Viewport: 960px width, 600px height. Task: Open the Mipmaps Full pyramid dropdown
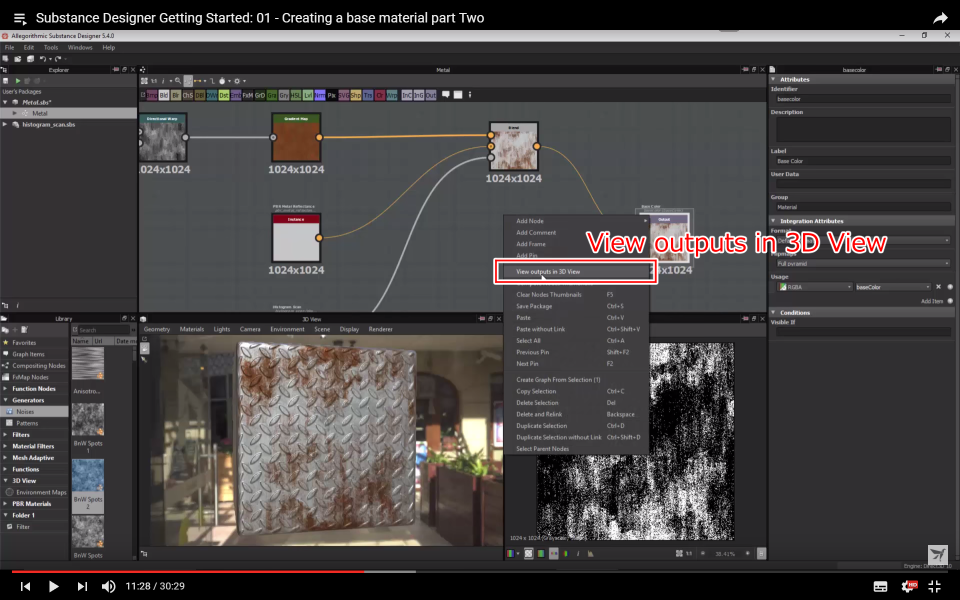tap(863, 264)
